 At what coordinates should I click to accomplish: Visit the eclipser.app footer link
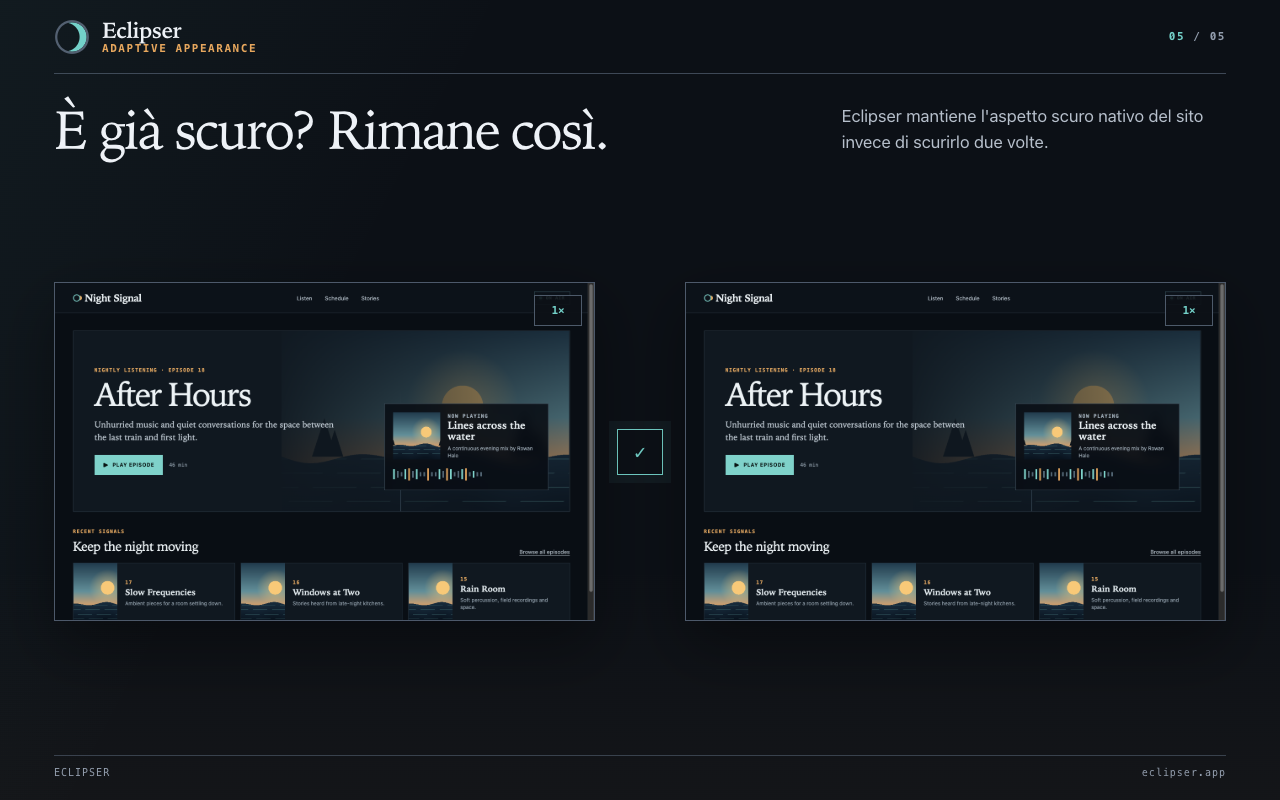click(x=1183, y=772)
